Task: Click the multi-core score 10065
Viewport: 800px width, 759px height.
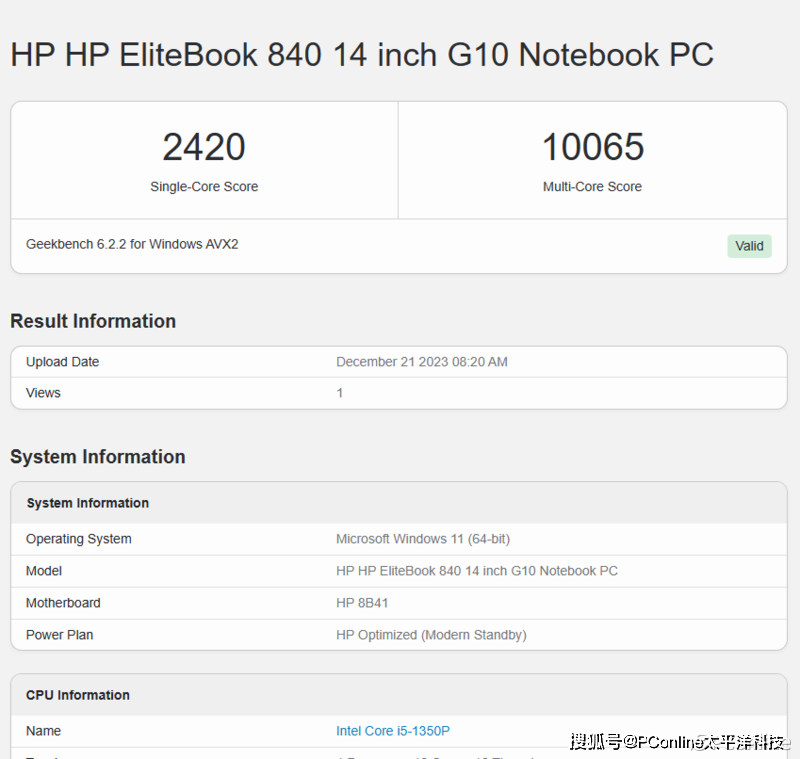Action: coord(592,147)
